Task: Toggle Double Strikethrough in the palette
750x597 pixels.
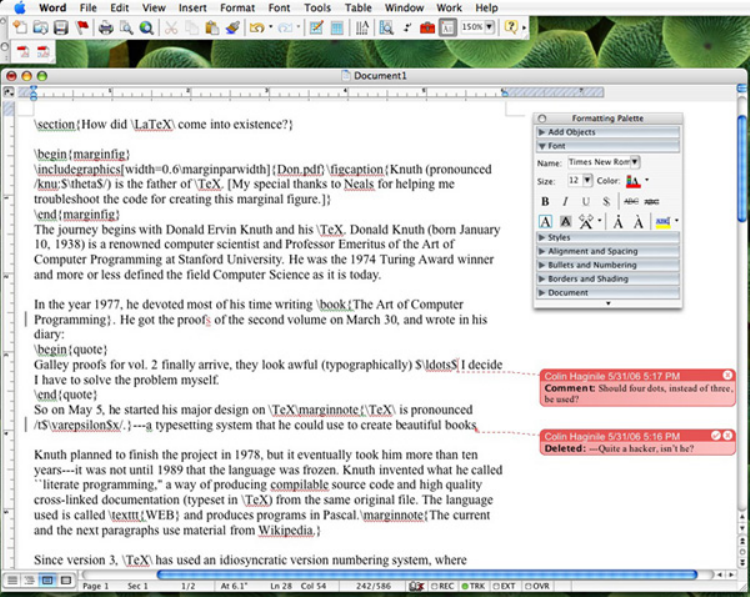Action: 651,201
